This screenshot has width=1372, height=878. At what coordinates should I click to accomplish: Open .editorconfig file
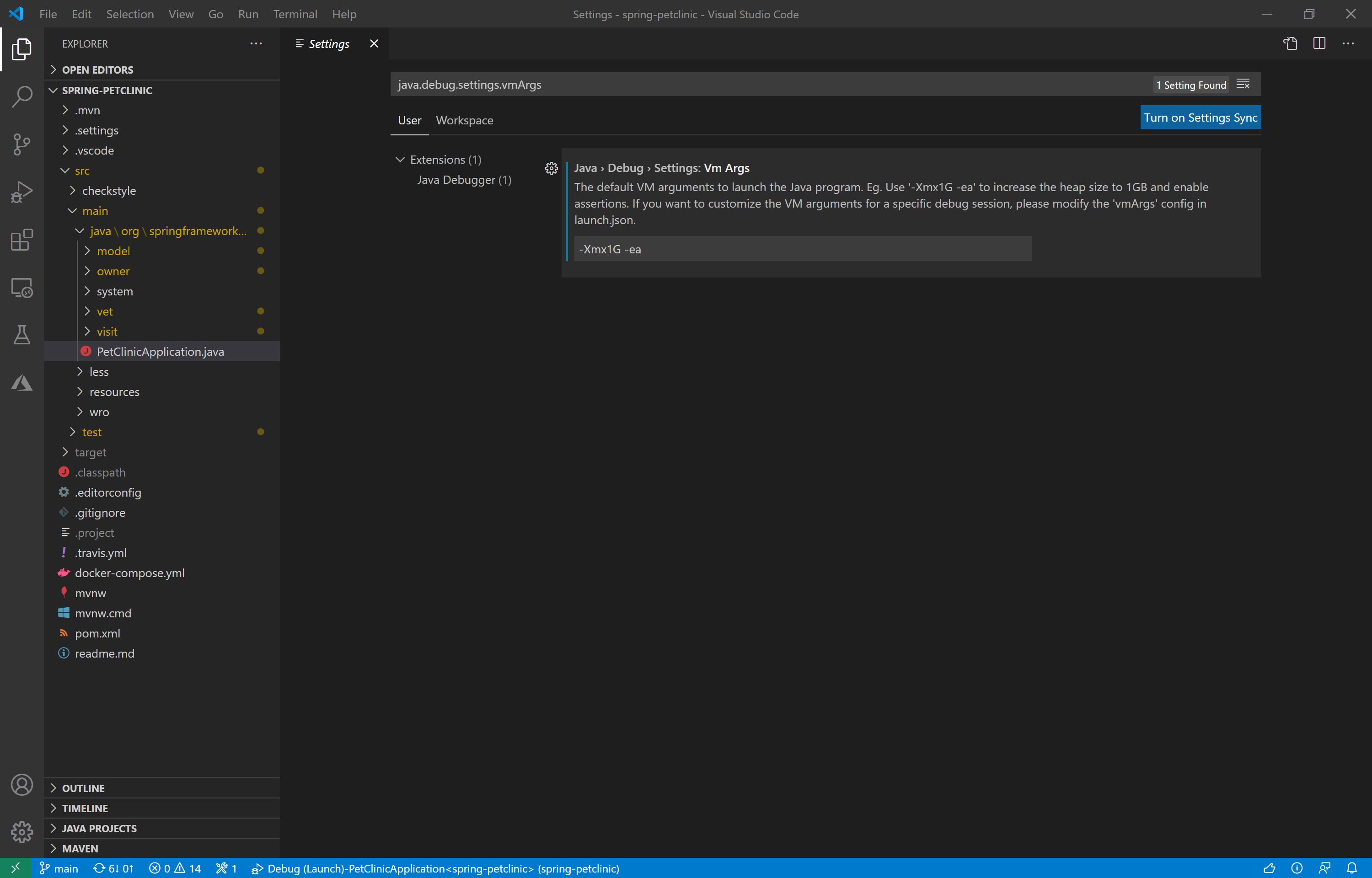point(162,492)
